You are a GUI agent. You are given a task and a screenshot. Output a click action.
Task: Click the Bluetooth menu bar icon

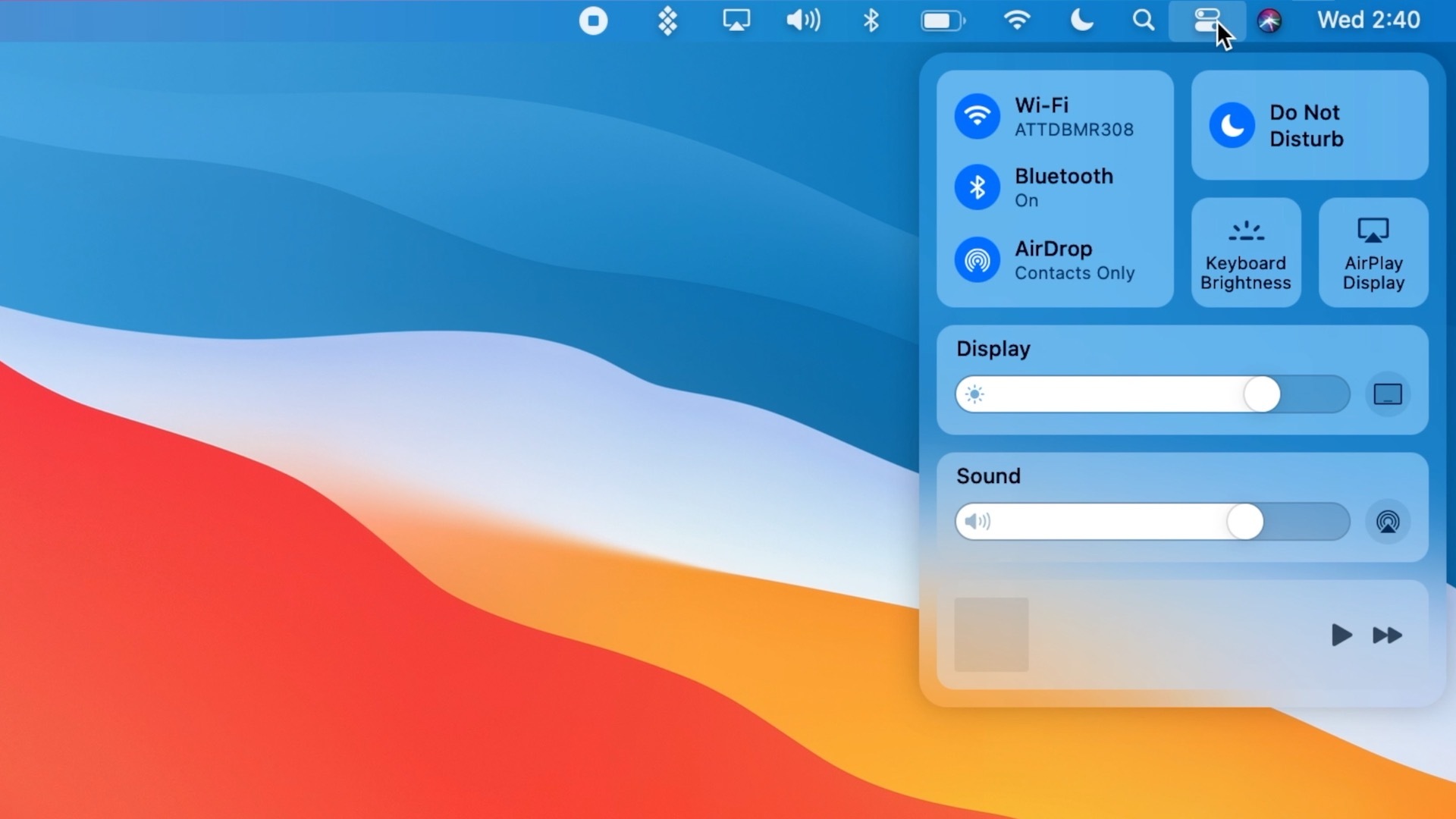pos(868,20)
